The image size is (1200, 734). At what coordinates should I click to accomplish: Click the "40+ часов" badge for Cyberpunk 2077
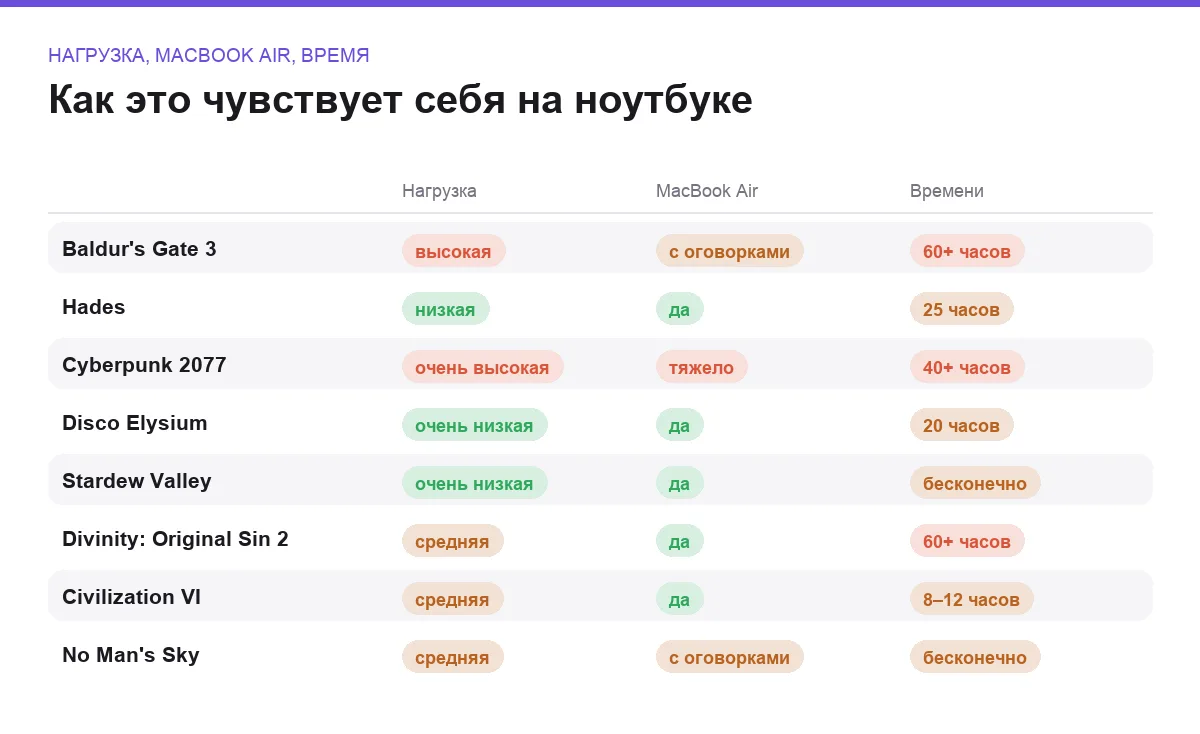point(967,367)
